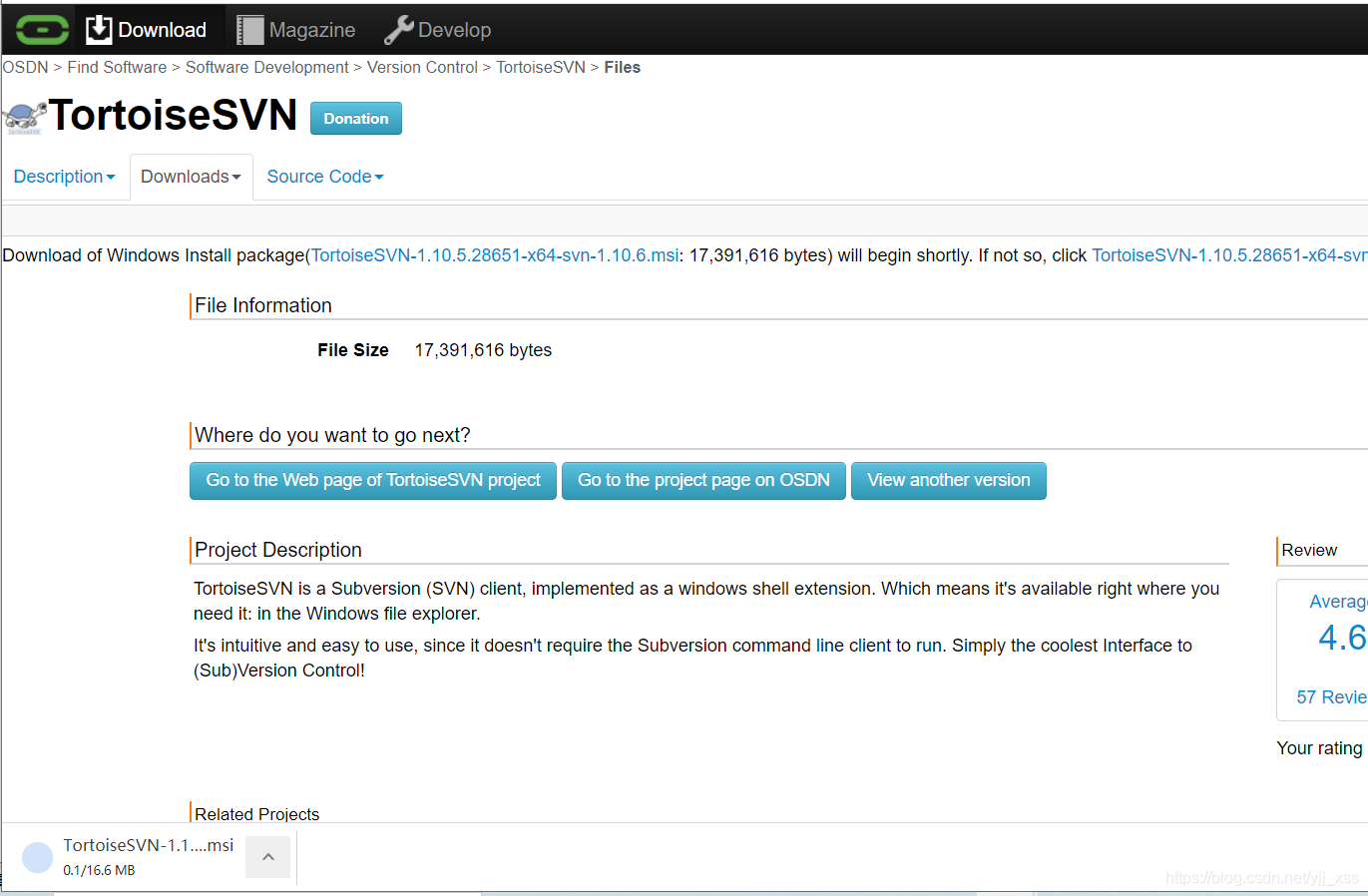
Task: Click OSDN breadcrumb link
Action: pos(25,67)
